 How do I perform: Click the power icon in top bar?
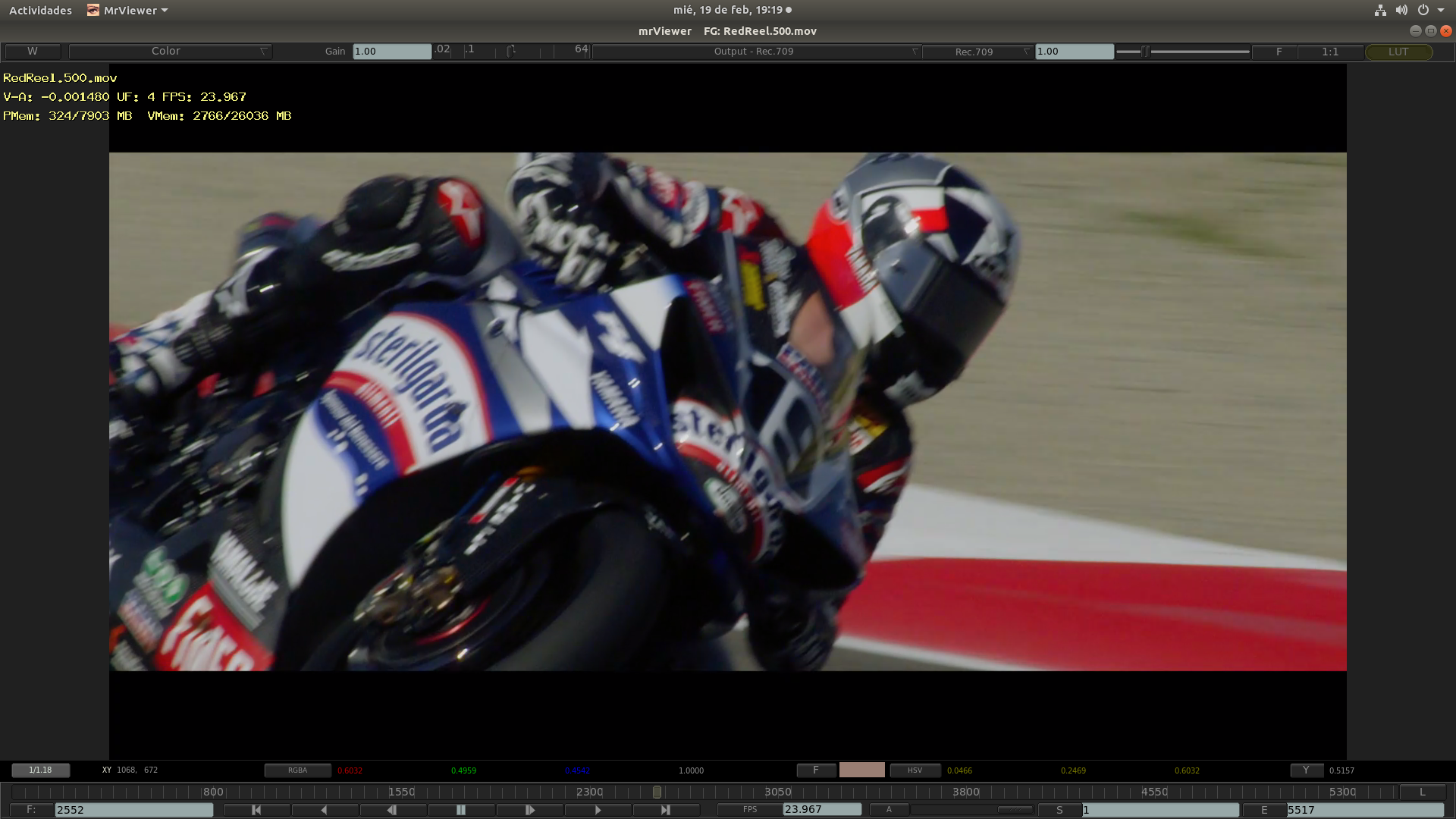1423,10
